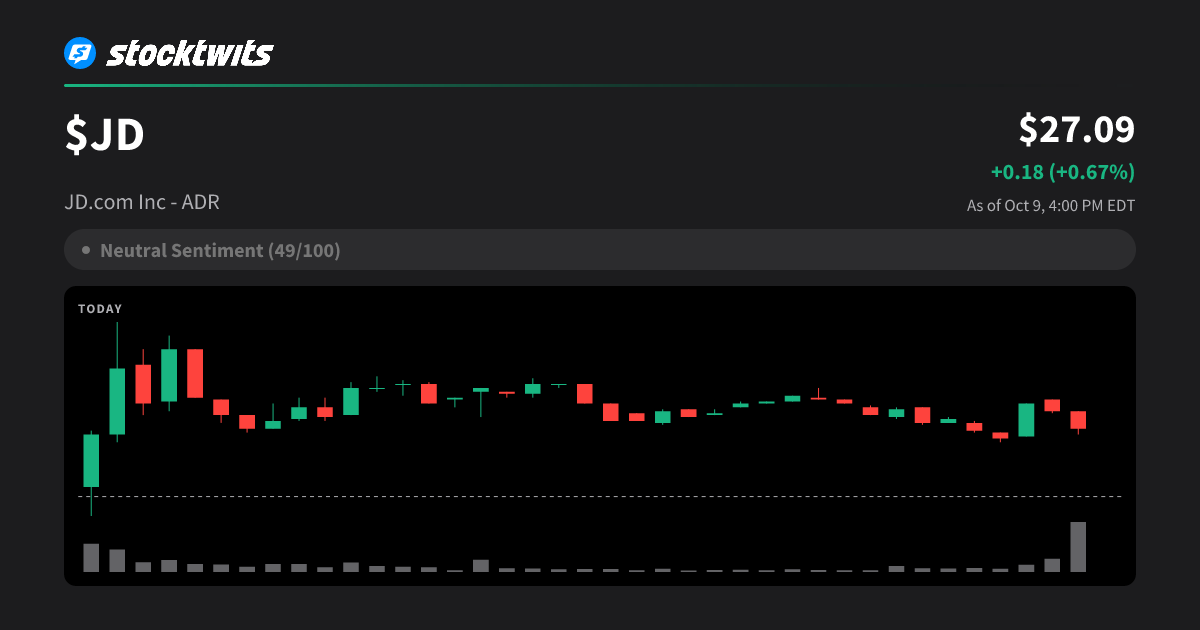
Task: Click the dashed previous-close line
Action: point(600,496)
